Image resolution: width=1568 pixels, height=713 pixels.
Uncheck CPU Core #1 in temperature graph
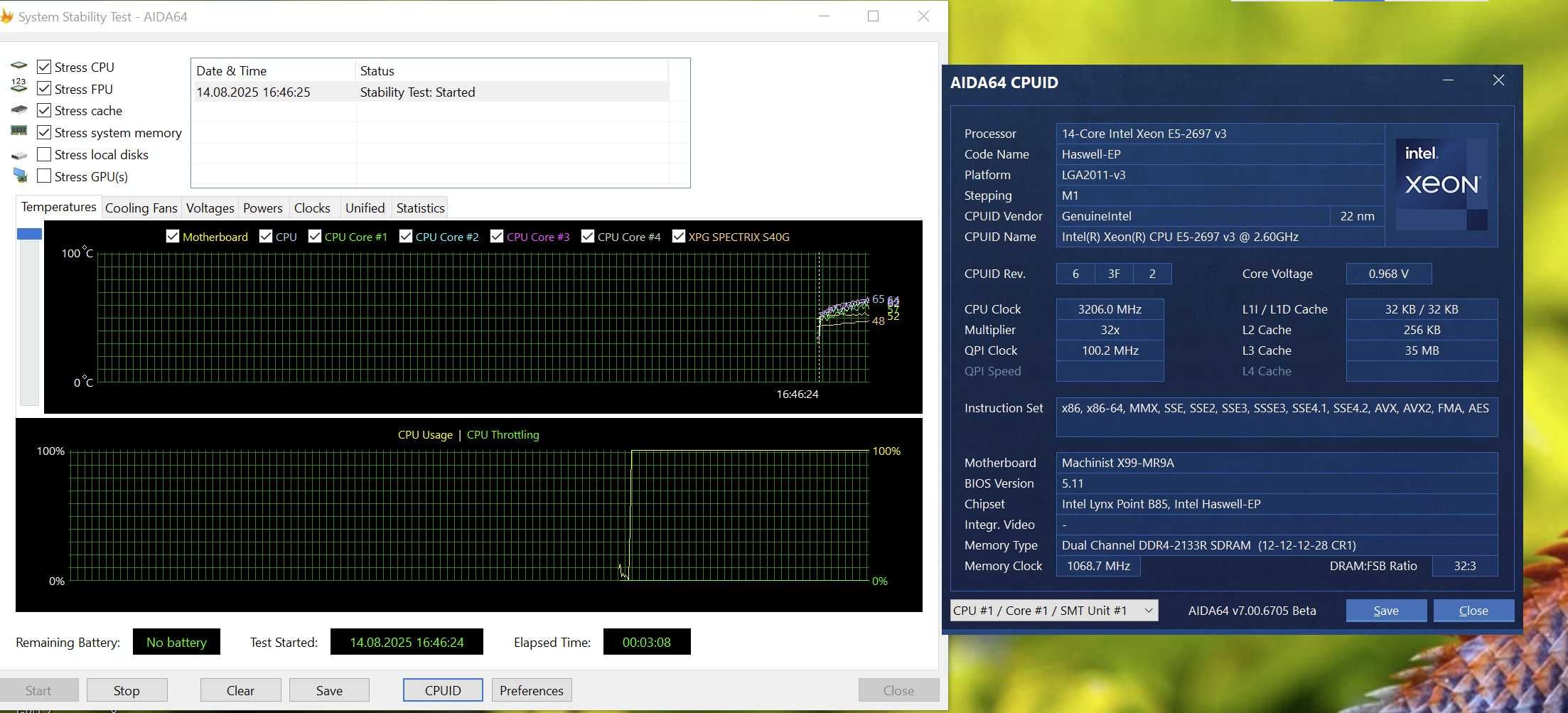point(315,236)
